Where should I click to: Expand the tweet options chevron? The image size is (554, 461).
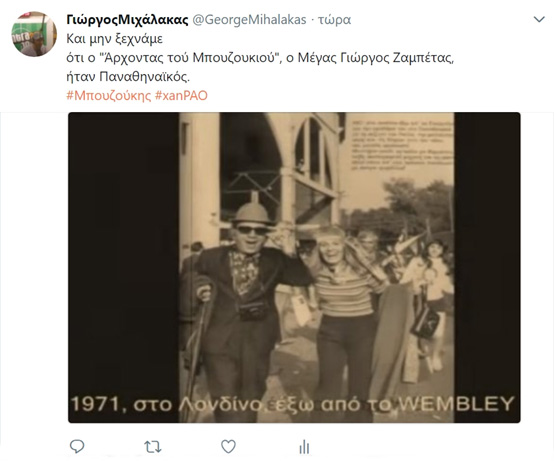click(x=539, y=19)
